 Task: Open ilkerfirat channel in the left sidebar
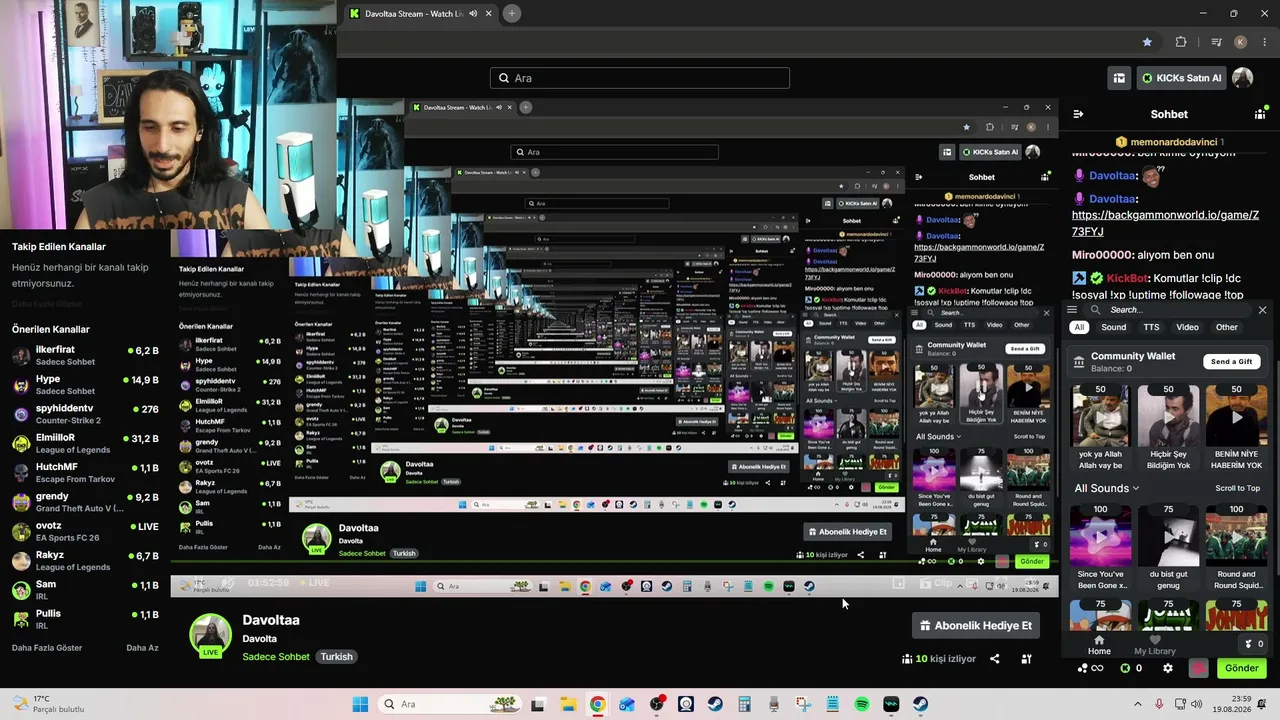click(85, 355)
